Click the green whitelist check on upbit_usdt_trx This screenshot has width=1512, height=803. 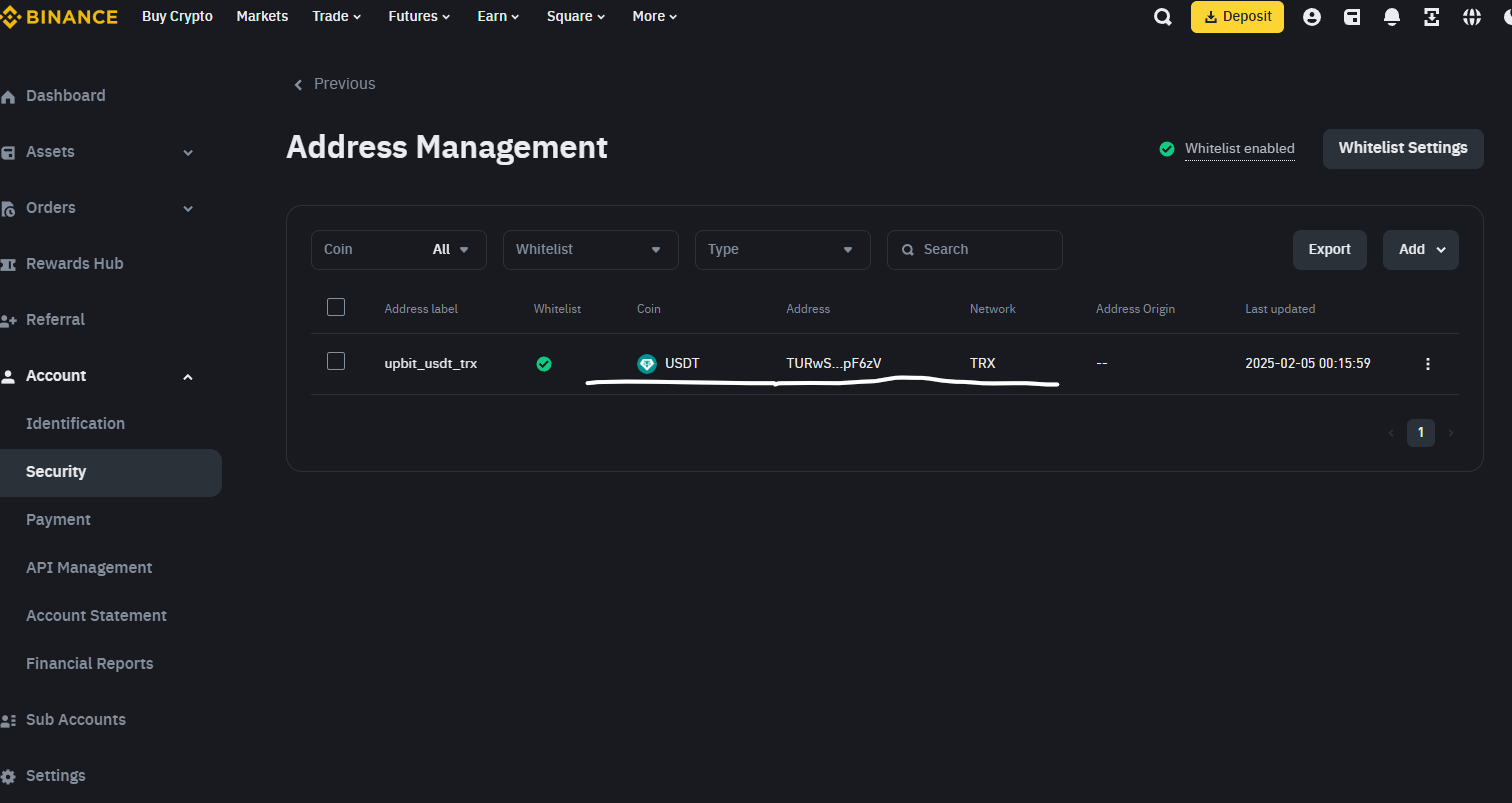pos(544,364)
